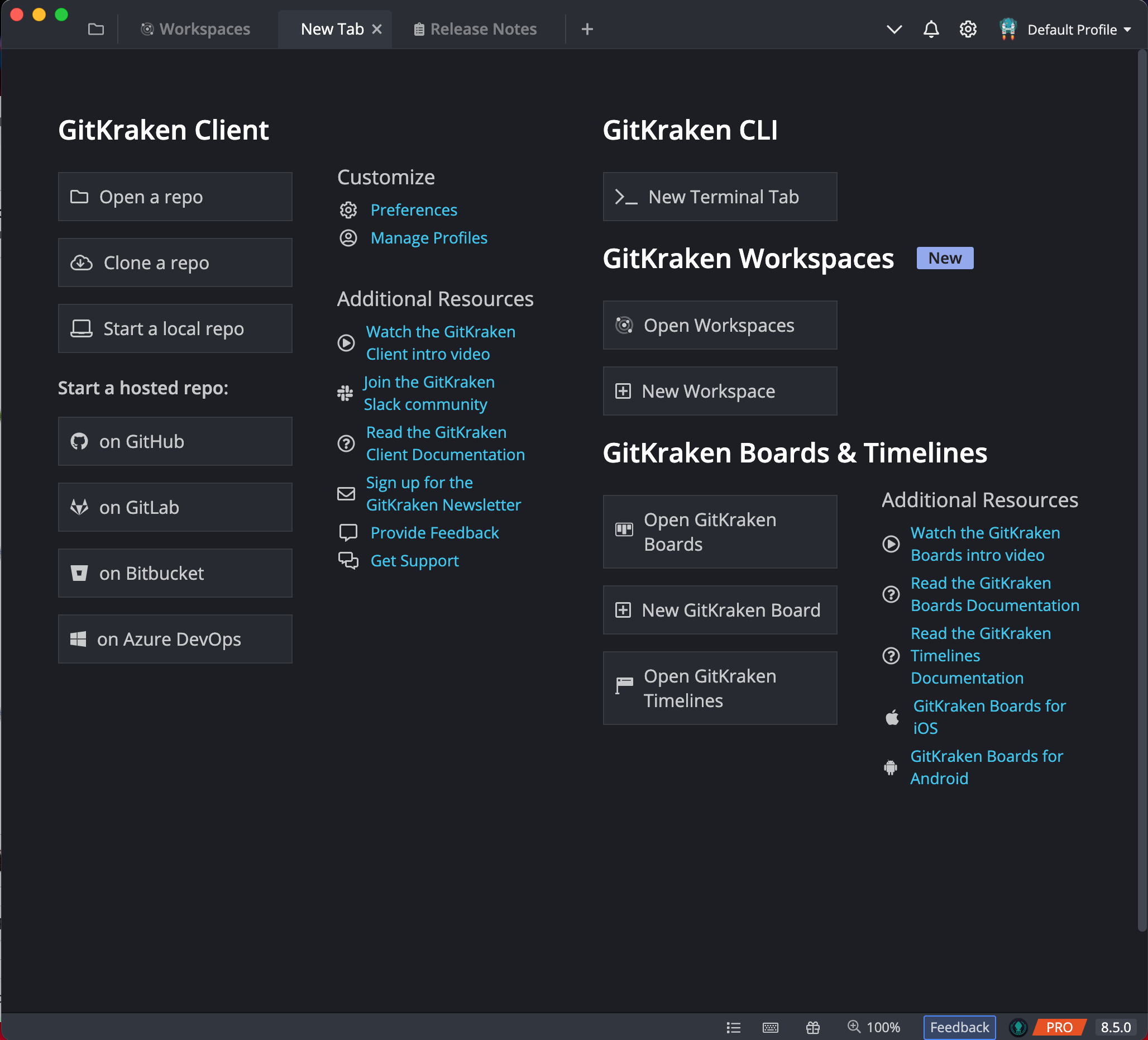This screenshot has height=1040, width=1148.
Task: Click the vertical scrollbar on the right
Action: click(1142, 490)
